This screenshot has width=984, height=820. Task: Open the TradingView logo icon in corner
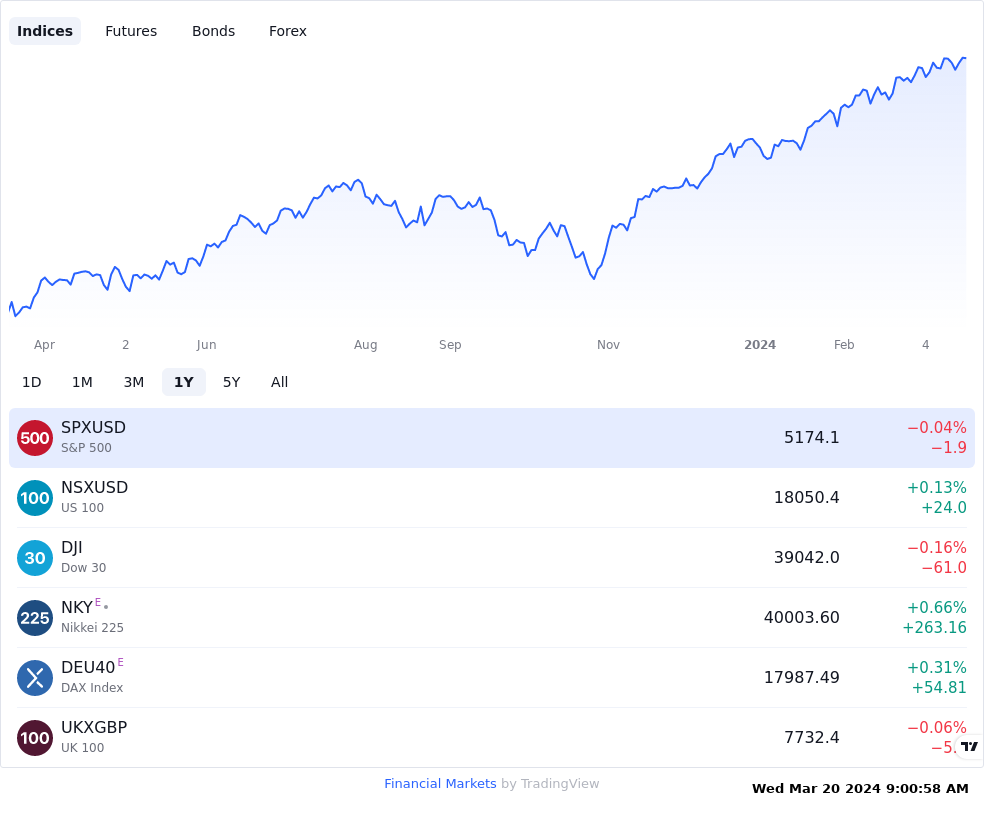[x=969, y=746]
